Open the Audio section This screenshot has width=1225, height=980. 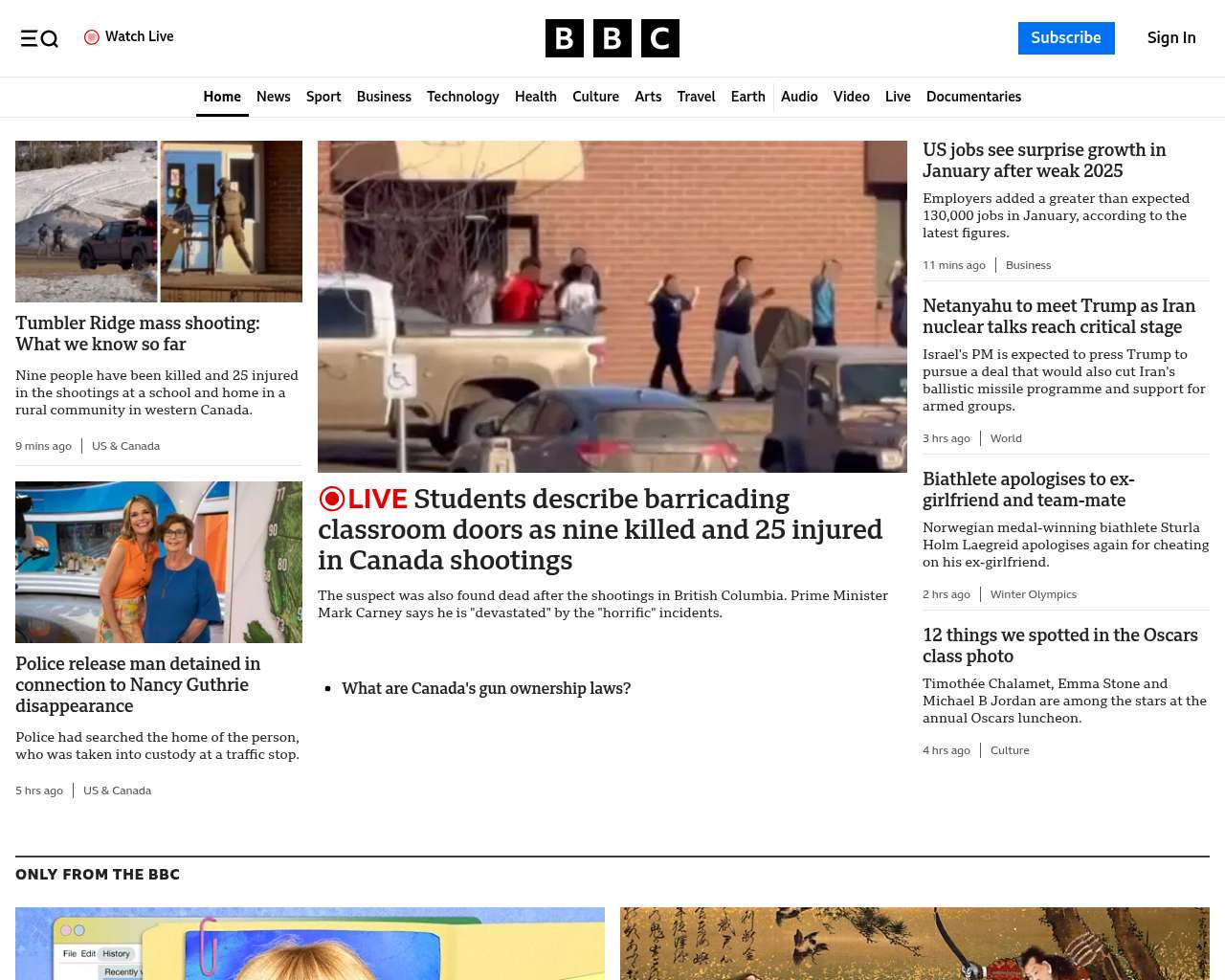click(x=799, y=97)
